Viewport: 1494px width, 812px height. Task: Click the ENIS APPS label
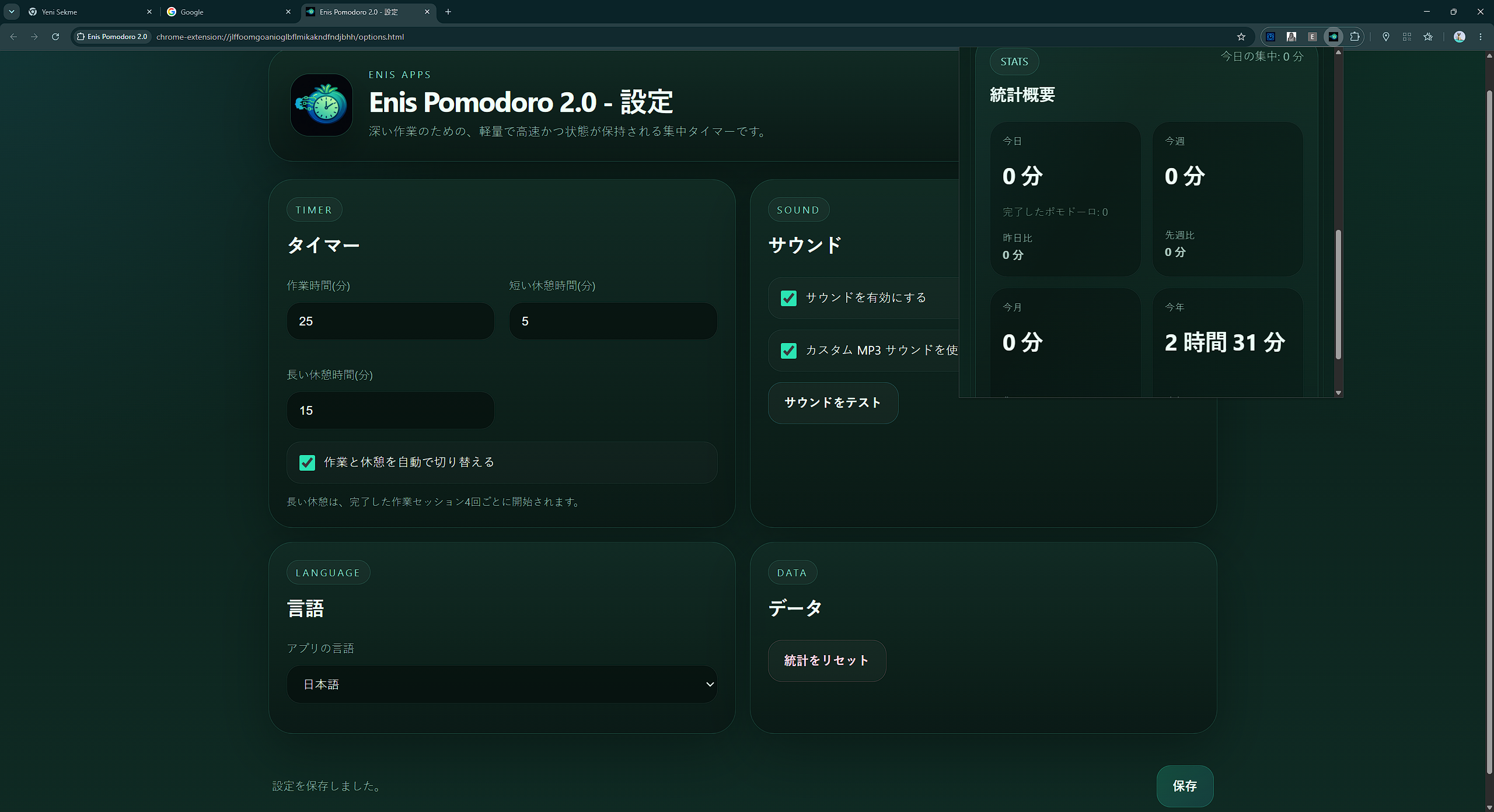(x=400, y=75)
